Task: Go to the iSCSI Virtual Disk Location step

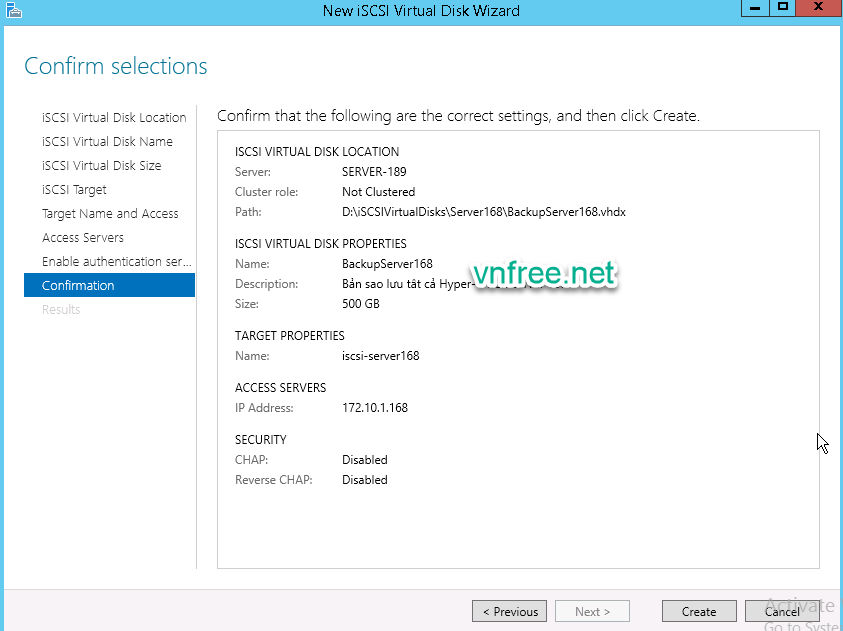Action: click(114, 118)
